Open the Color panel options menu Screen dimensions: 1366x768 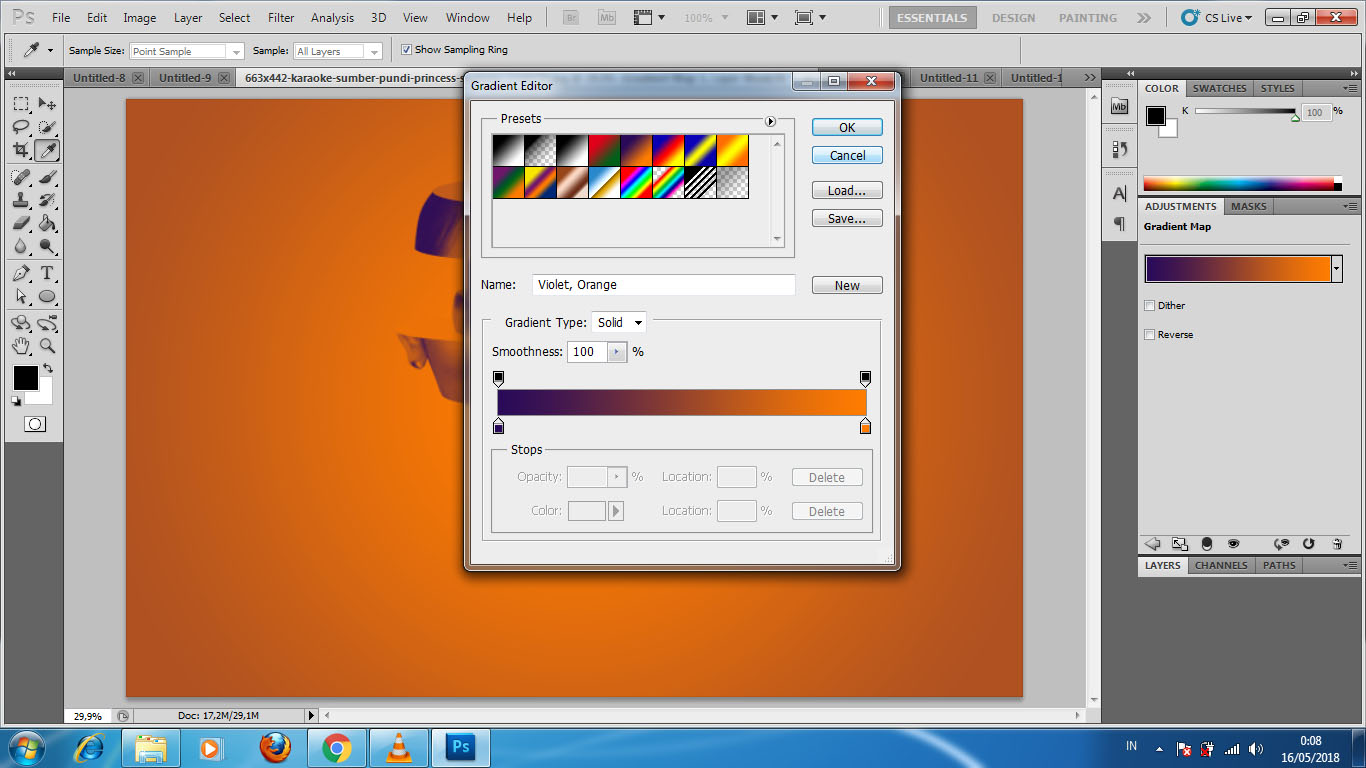(x=1350, y=89)
